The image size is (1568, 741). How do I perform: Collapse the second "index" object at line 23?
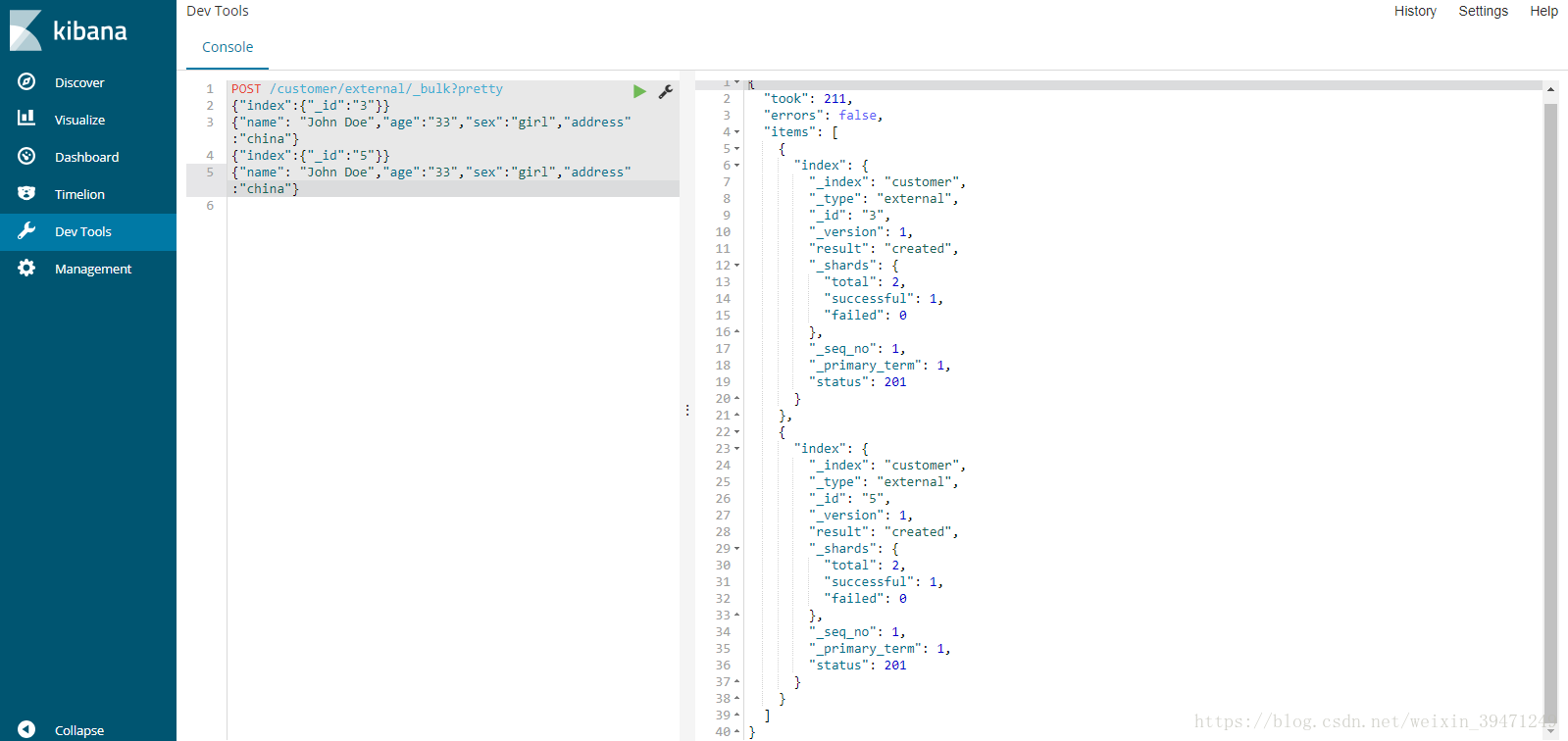click(x=737, y=449)
